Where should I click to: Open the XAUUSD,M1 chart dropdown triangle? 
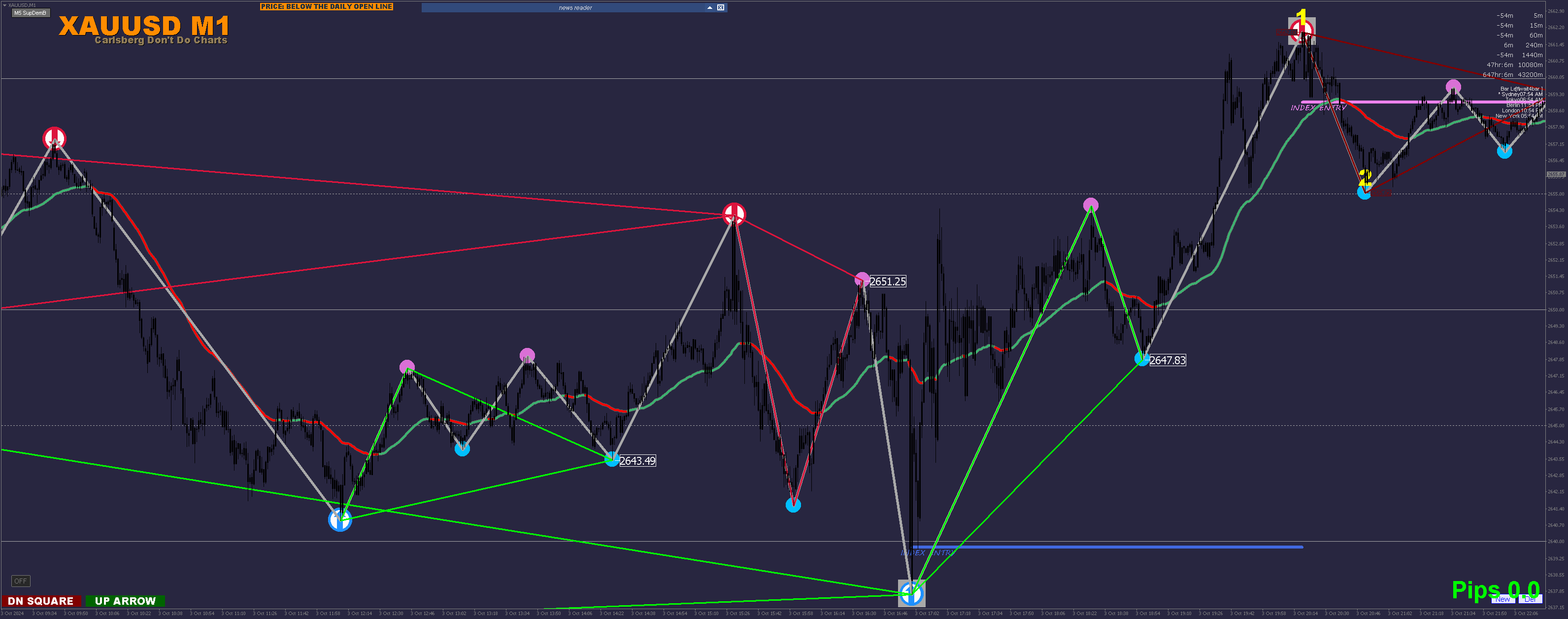[5, 5]
